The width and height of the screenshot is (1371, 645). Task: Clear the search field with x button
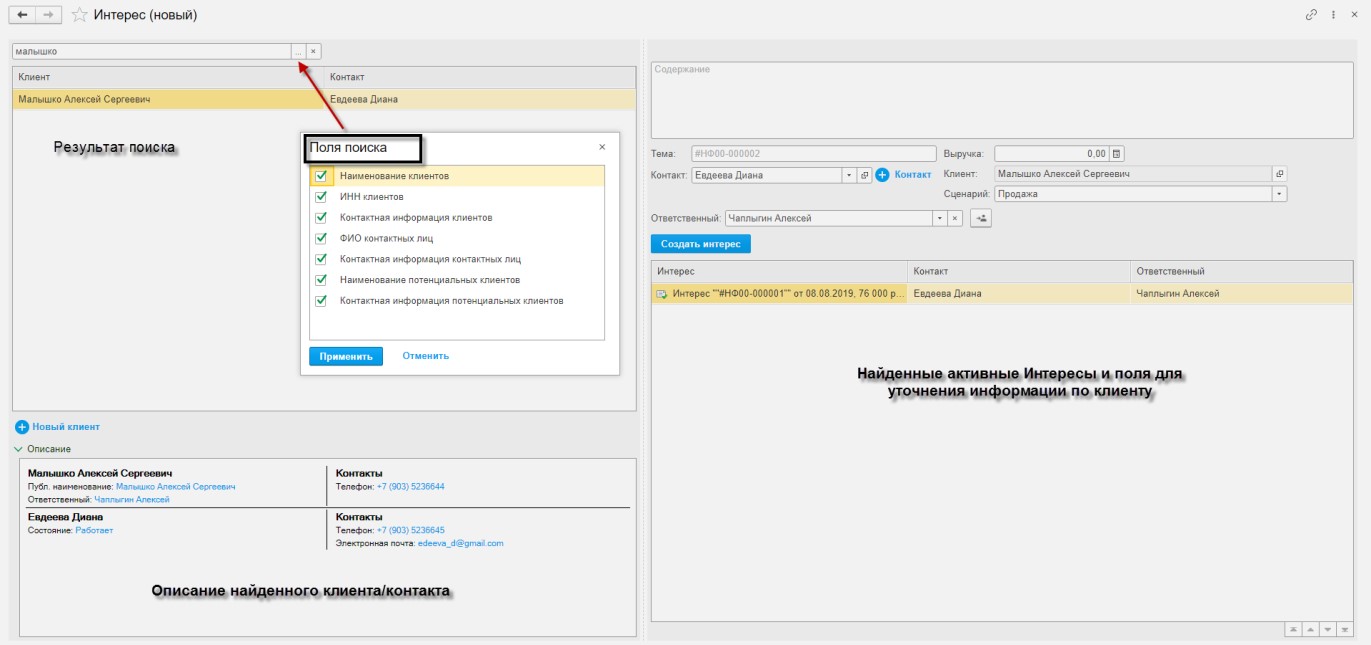(313, 51)
